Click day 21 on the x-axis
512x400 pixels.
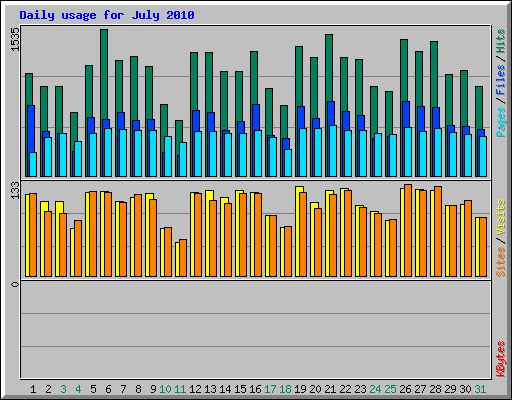pyautogui.click(x=330, y=389)
